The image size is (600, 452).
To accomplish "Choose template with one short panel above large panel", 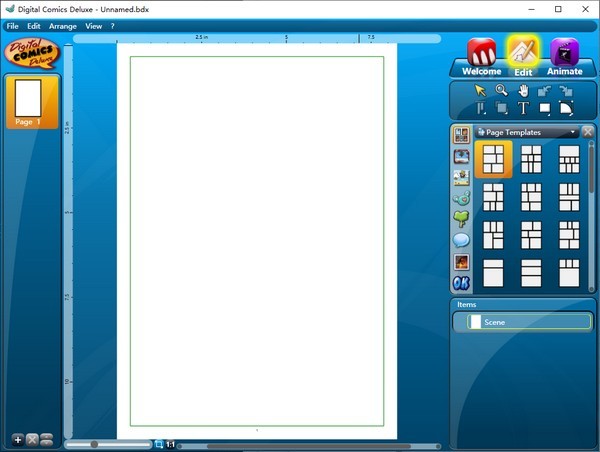I will 493,273.
